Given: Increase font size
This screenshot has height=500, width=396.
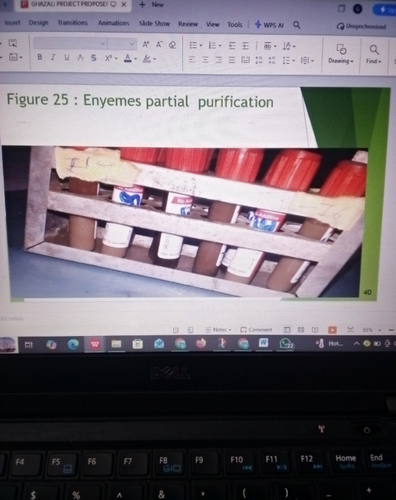Looking at the screenshot, I should click(146, 44).
